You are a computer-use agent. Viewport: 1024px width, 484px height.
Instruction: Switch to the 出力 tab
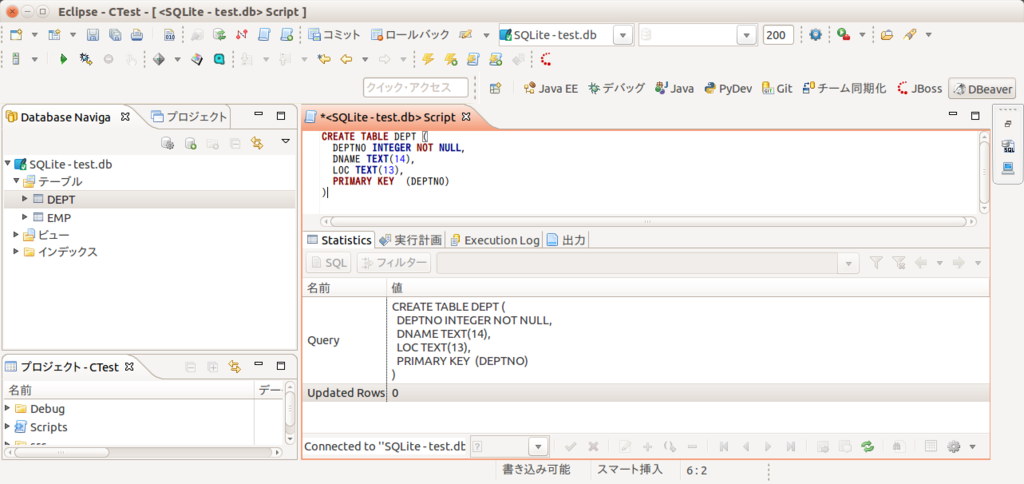(x=566, y=240)
